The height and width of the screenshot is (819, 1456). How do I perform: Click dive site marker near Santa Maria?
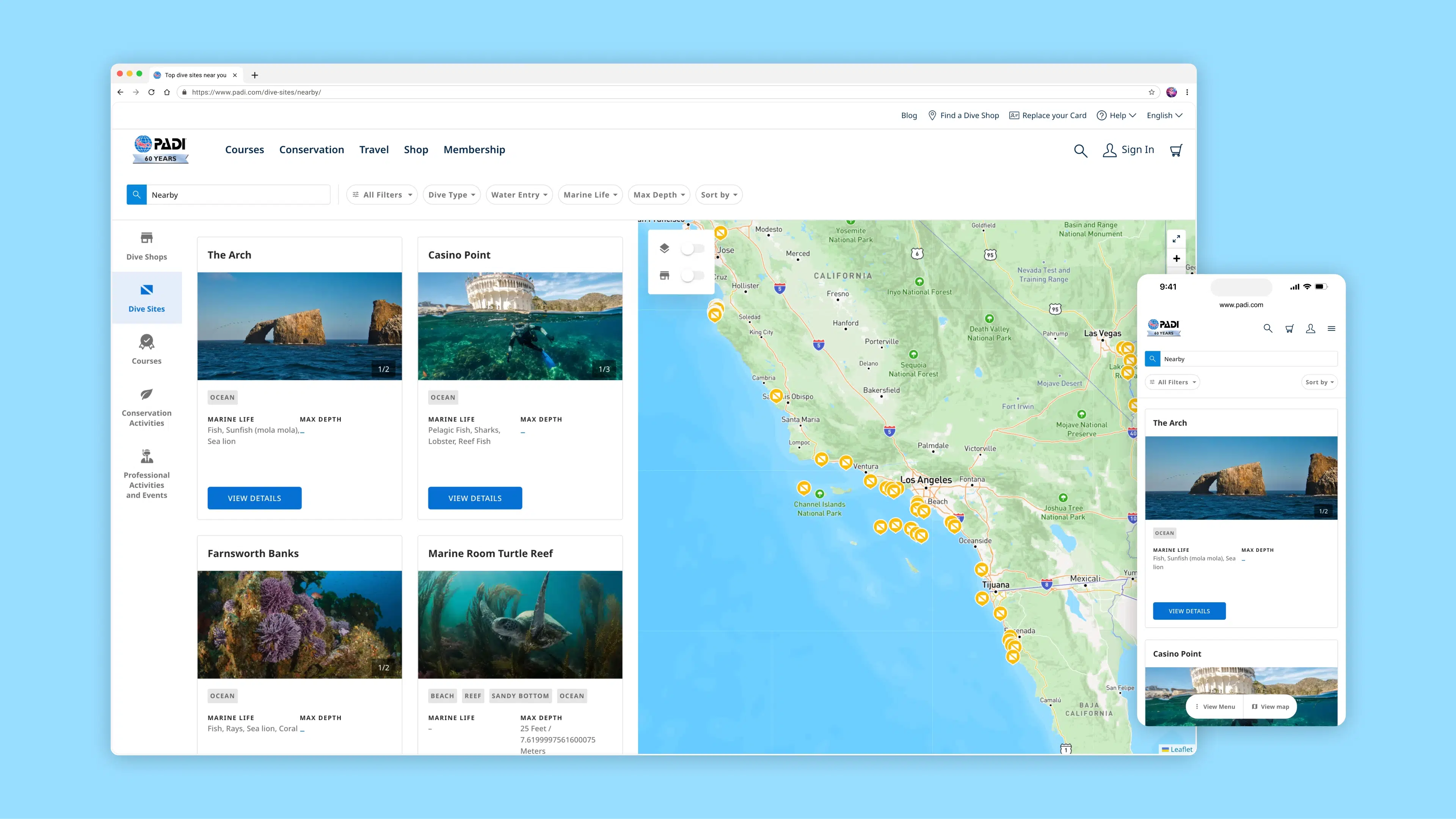[x=777, y=396]
